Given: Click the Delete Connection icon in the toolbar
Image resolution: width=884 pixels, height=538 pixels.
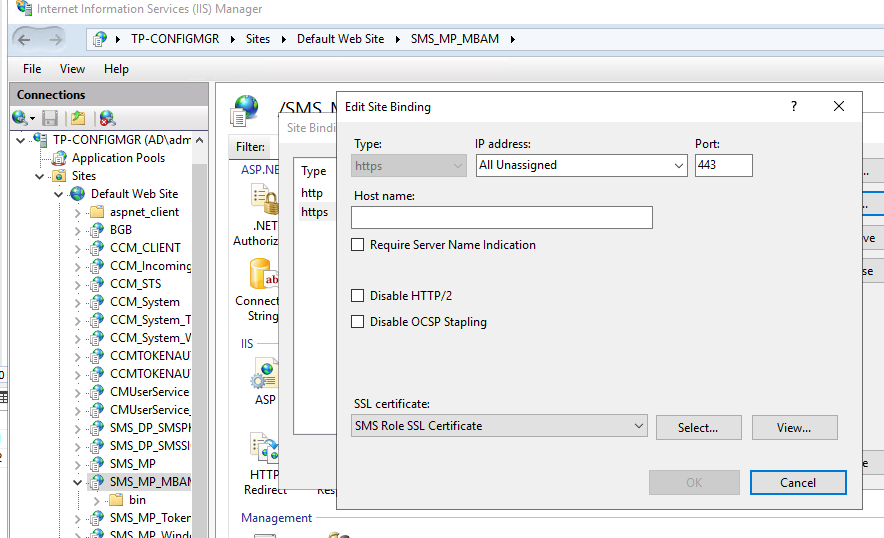Looking at the screenshot, I should [x=107, y=118].
